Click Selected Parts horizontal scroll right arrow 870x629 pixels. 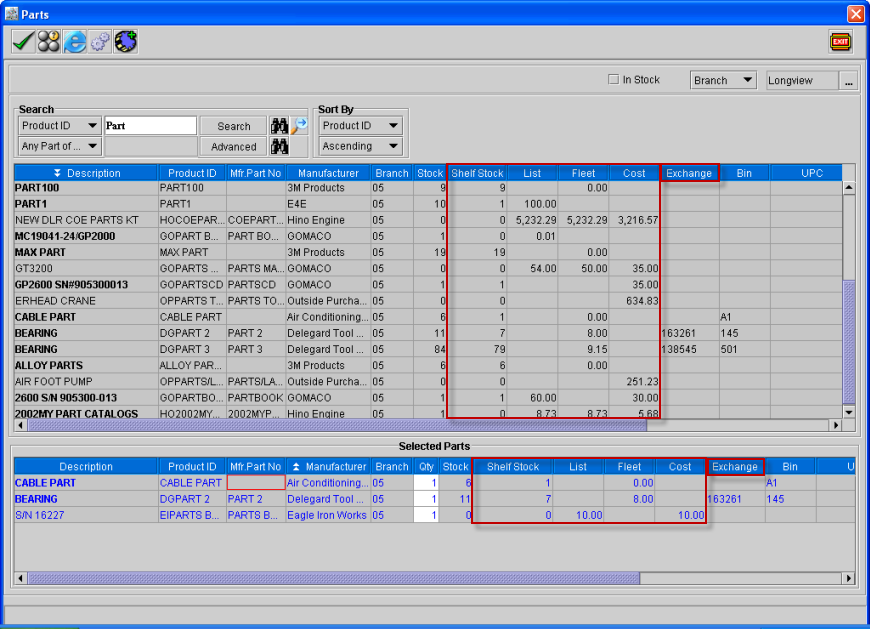pos(849,579)
